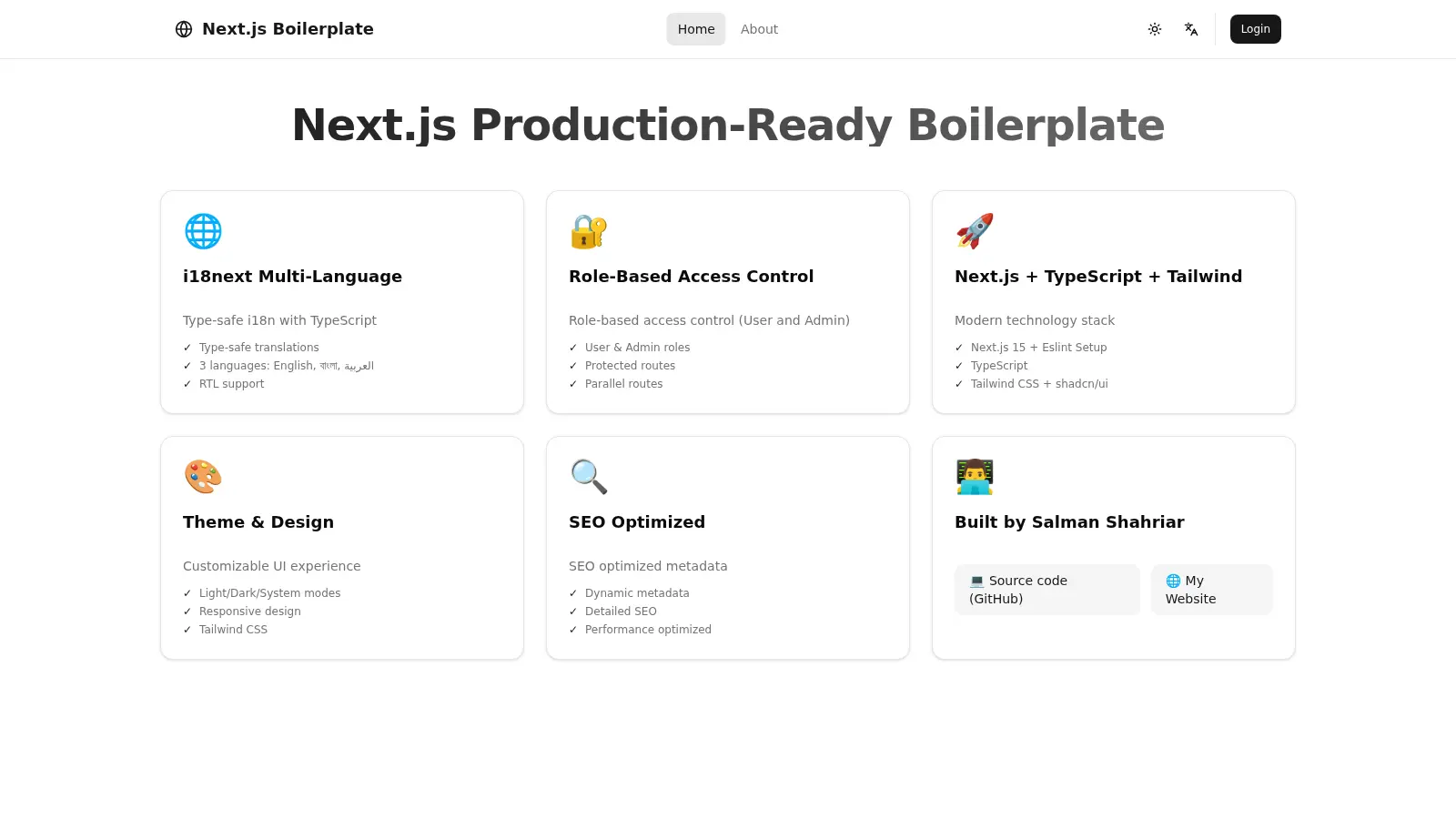
Task: Click the artist palette emoji icon
Action: point(203,477)
